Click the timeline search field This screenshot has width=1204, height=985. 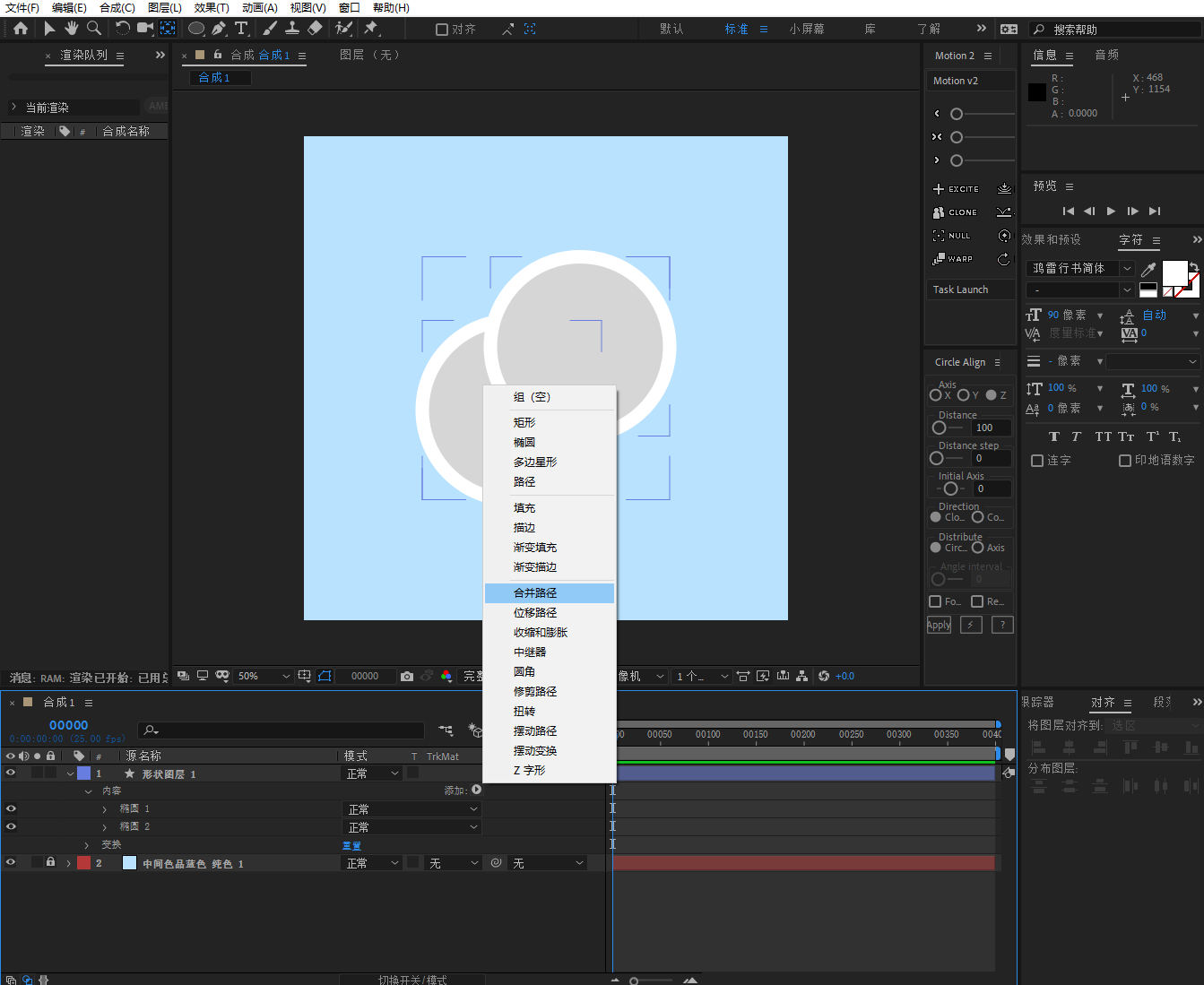[281, 730]
